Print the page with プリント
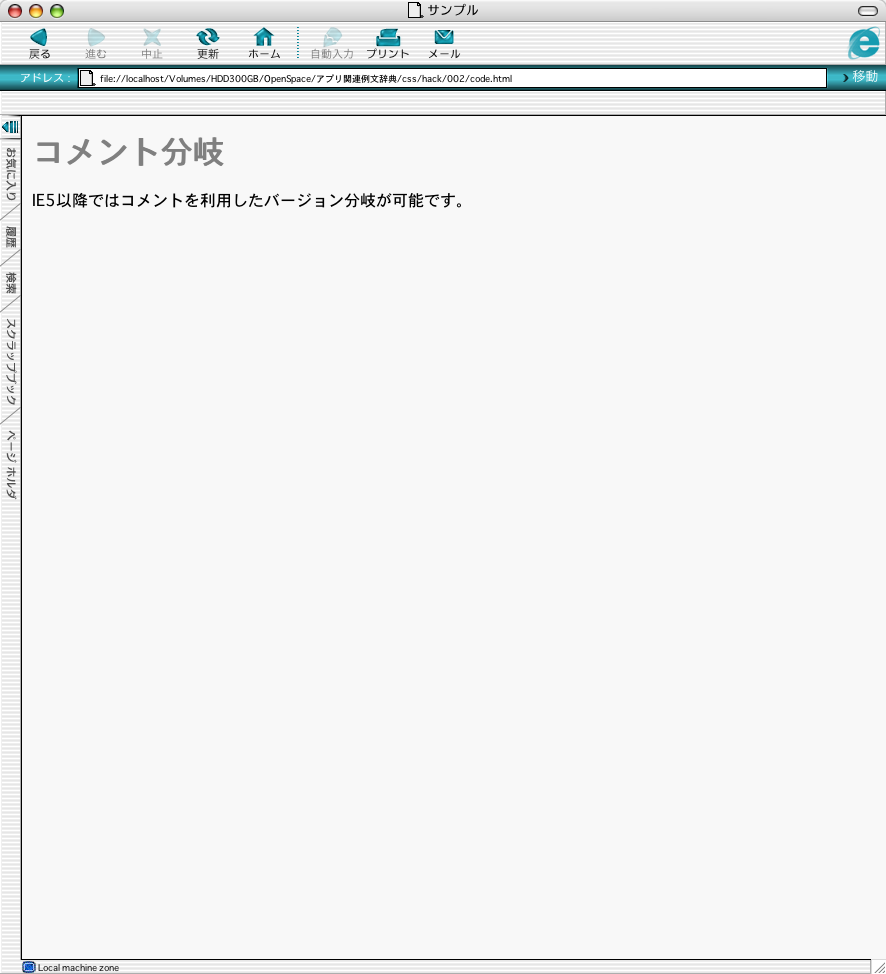The image size is (886, 974). tap(388, 43)
